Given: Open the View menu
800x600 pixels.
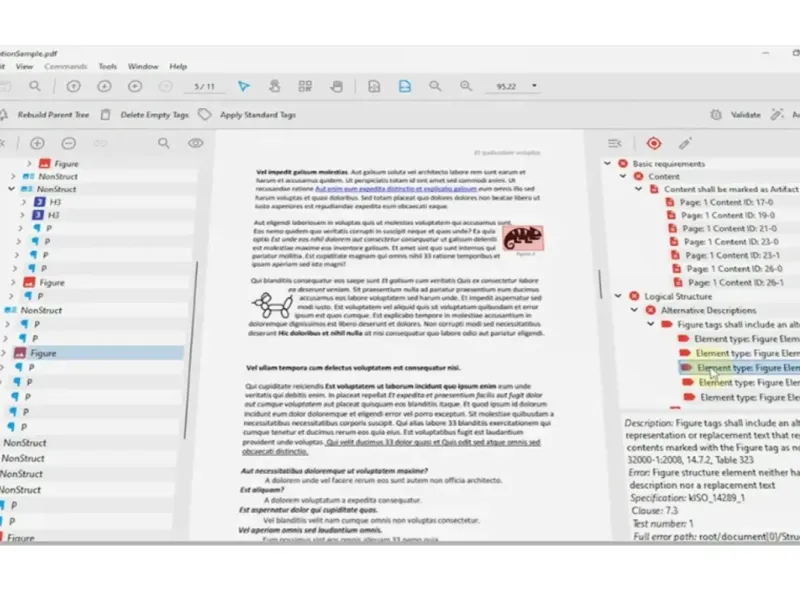Looking at the screenshot, I should 24,66.
